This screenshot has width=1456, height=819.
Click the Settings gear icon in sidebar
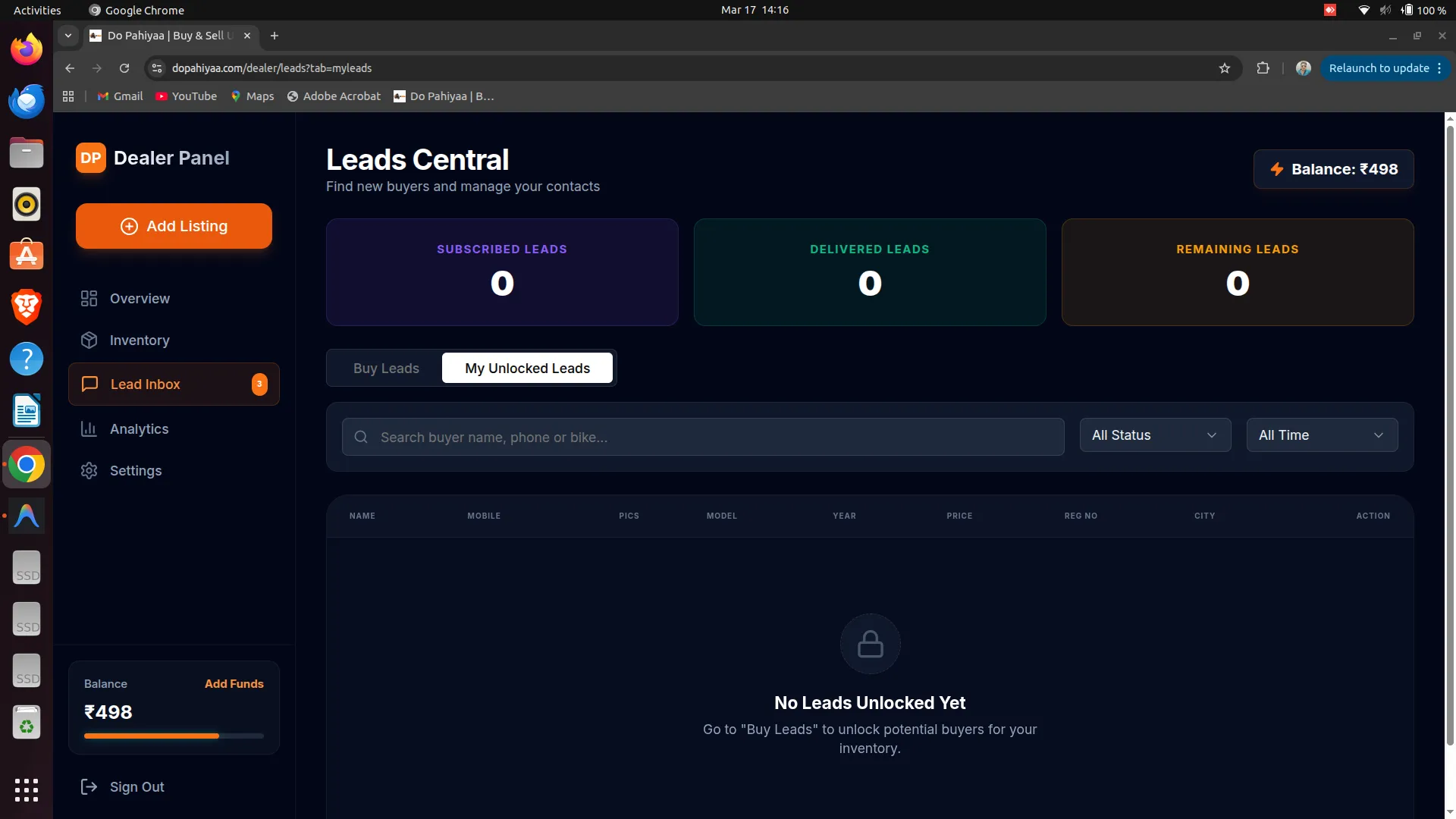pyautogui.click(x=89, y=471)
